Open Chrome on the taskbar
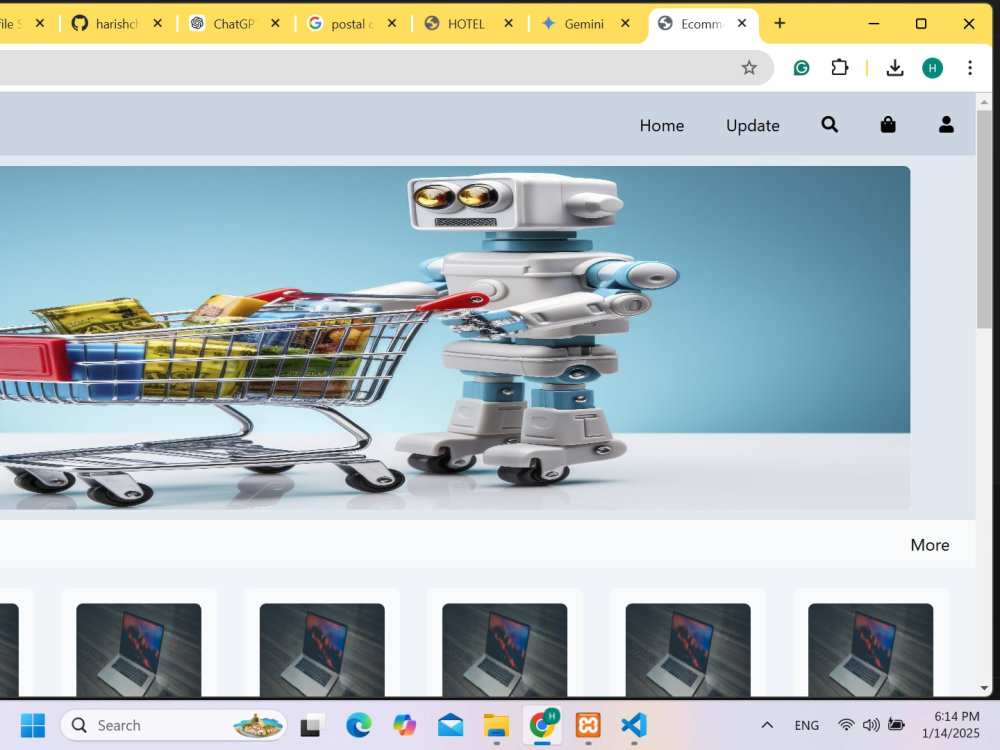The width and height of the screenshot is (1000, 750). click(543, 725)
